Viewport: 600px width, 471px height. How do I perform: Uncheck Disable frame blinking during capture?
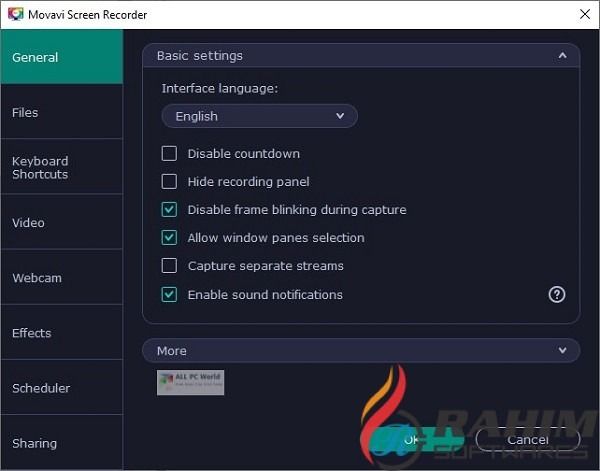(169, 210)
